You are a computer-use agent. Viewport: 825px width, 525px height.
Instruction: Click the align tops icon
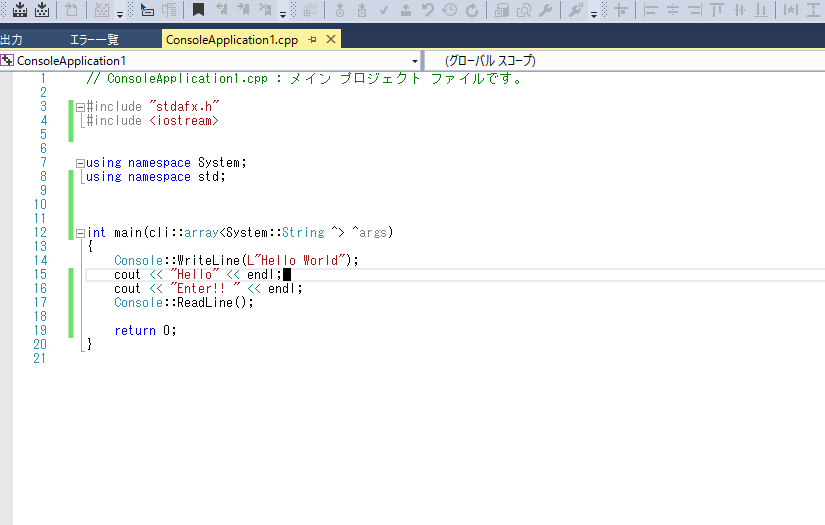point(717,10)
